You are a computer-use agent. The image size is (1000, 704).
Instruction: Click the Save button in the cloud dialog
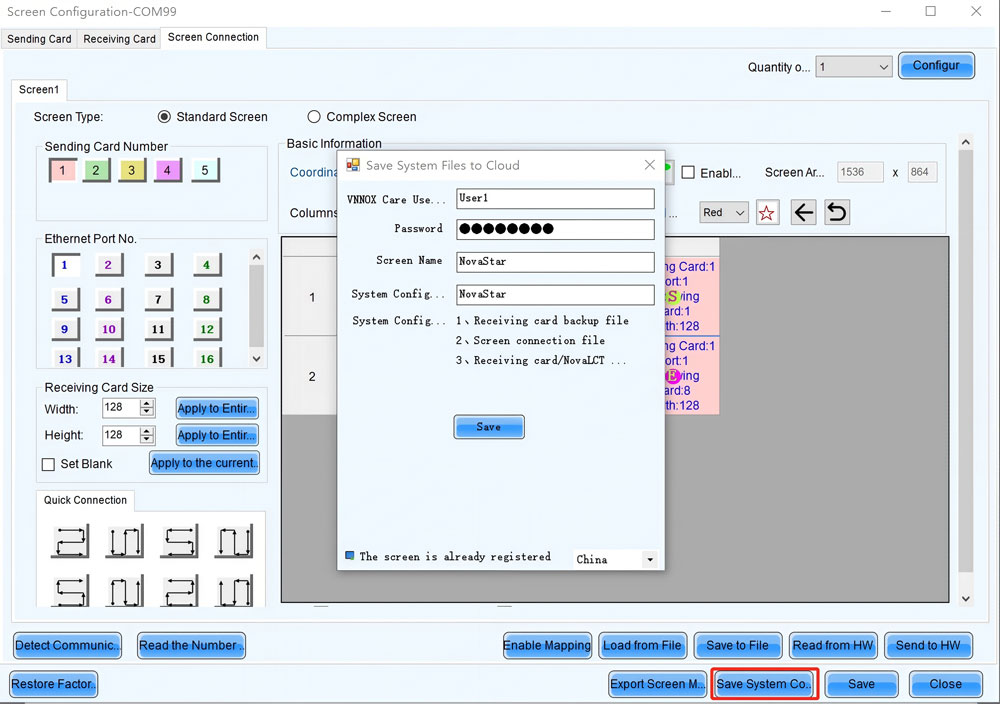click(488, 427)
